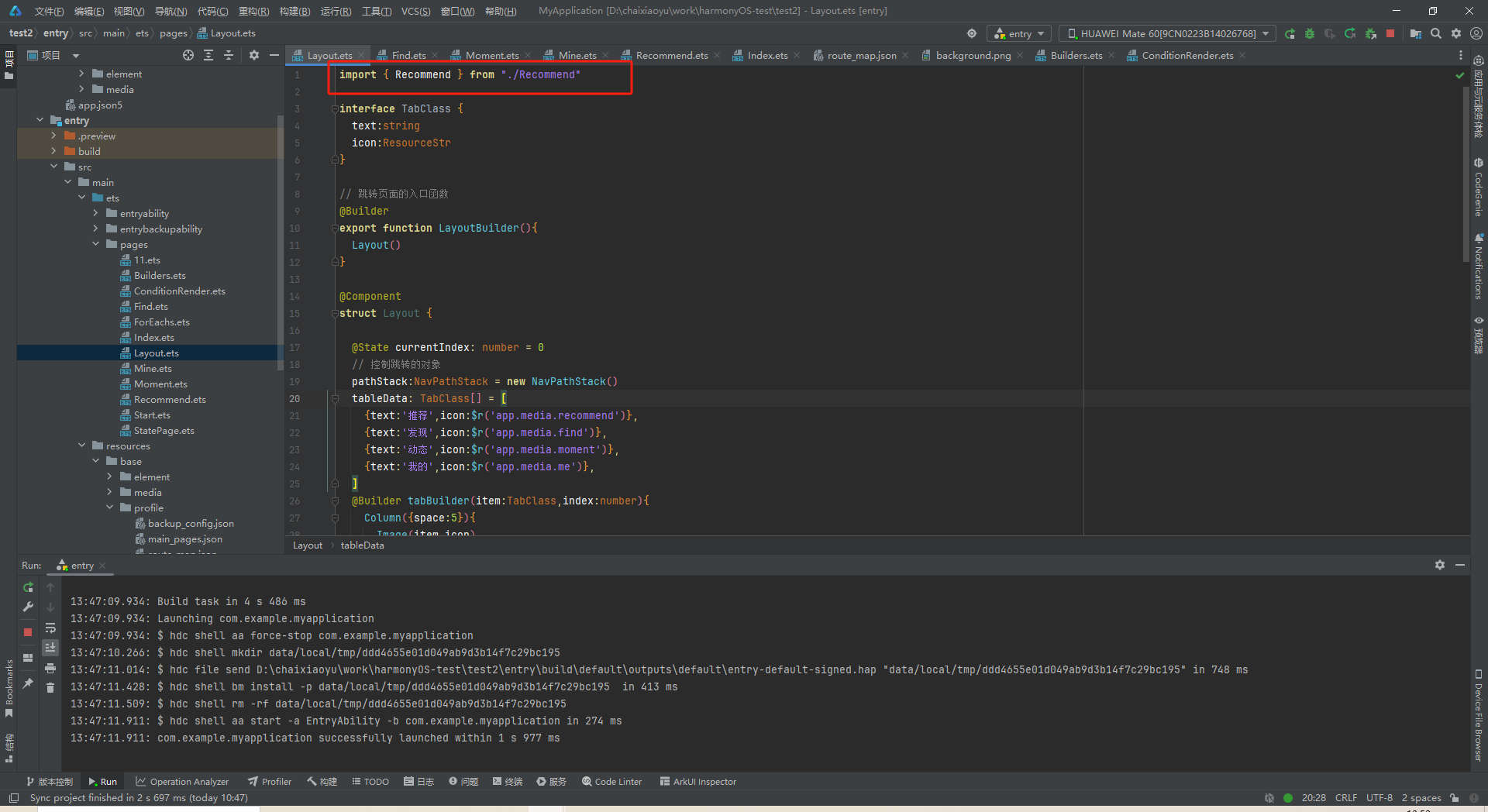Click the restore layout icon in Run panel

28,658
